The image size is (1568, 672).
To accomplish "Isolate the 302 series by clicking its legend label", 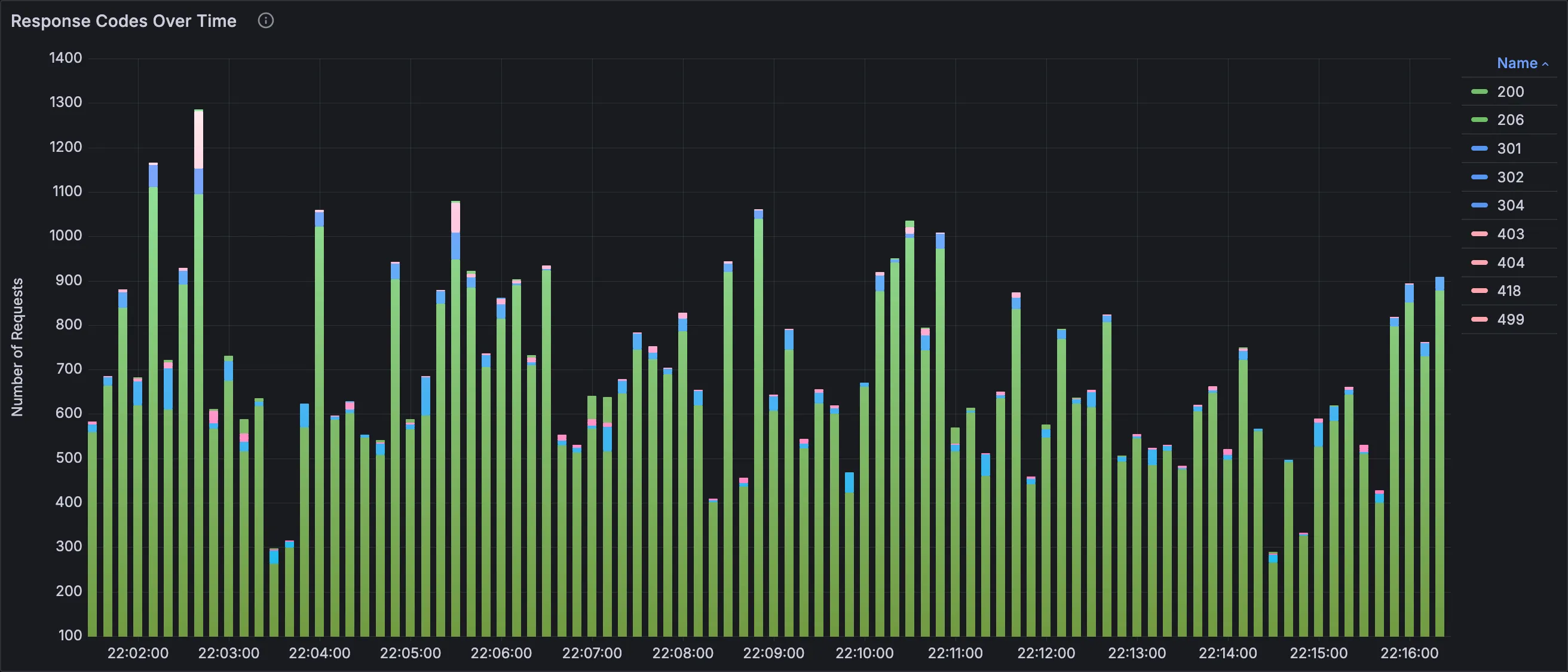I will (1509, 177).
